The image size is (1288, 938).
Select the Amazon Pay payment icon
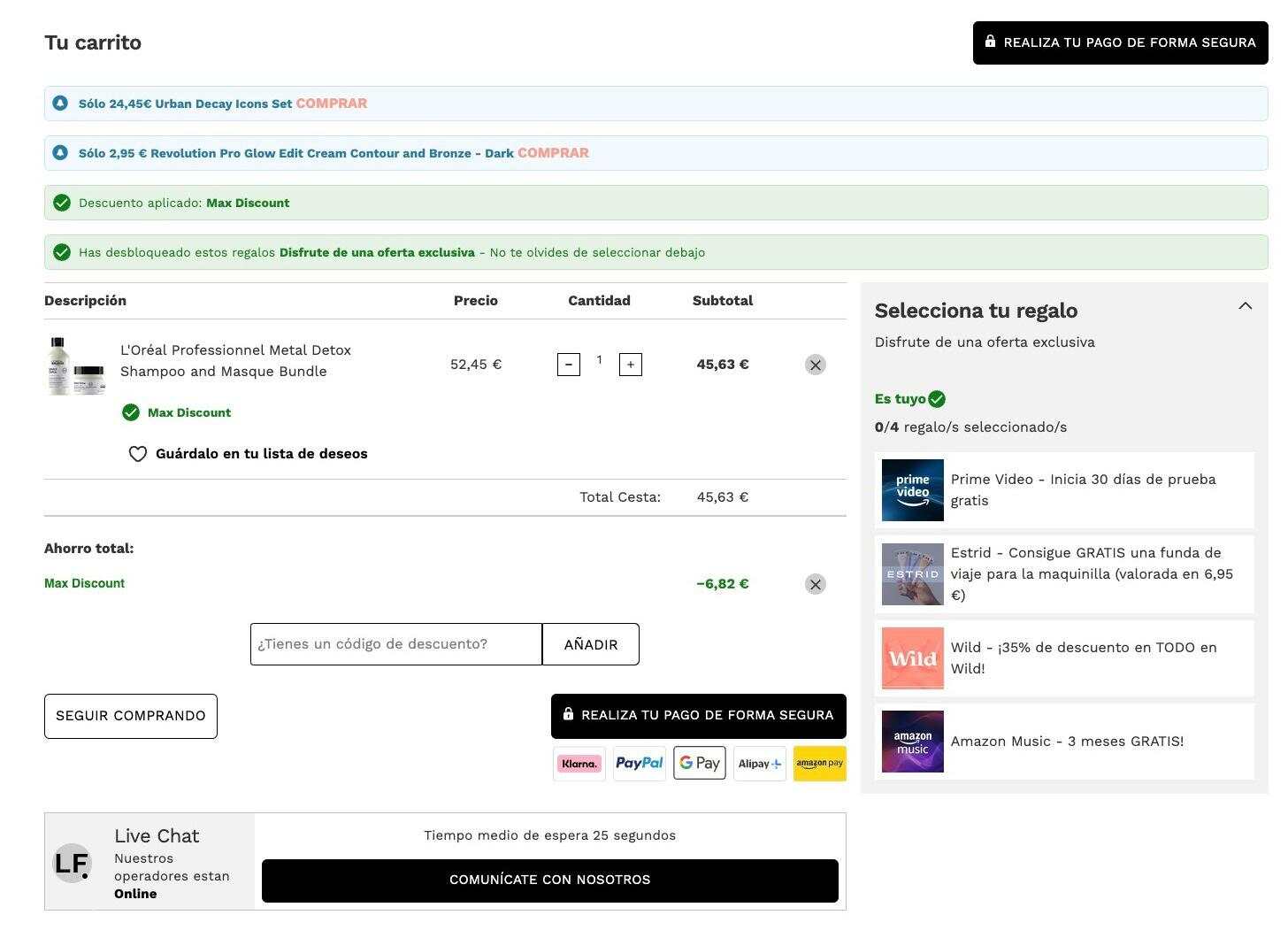tap(820, 764)
